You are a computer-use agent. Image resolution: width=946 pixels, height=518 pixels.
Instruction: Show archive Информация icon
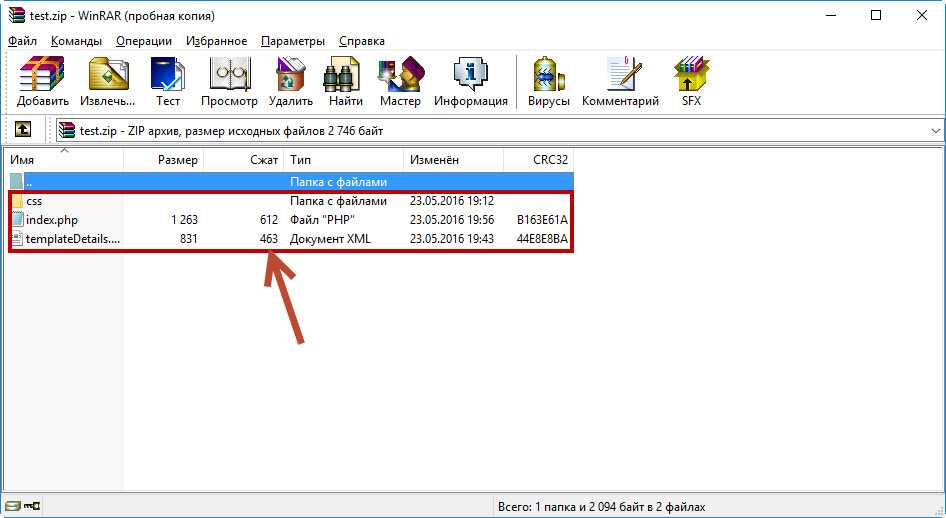point(470,81)
